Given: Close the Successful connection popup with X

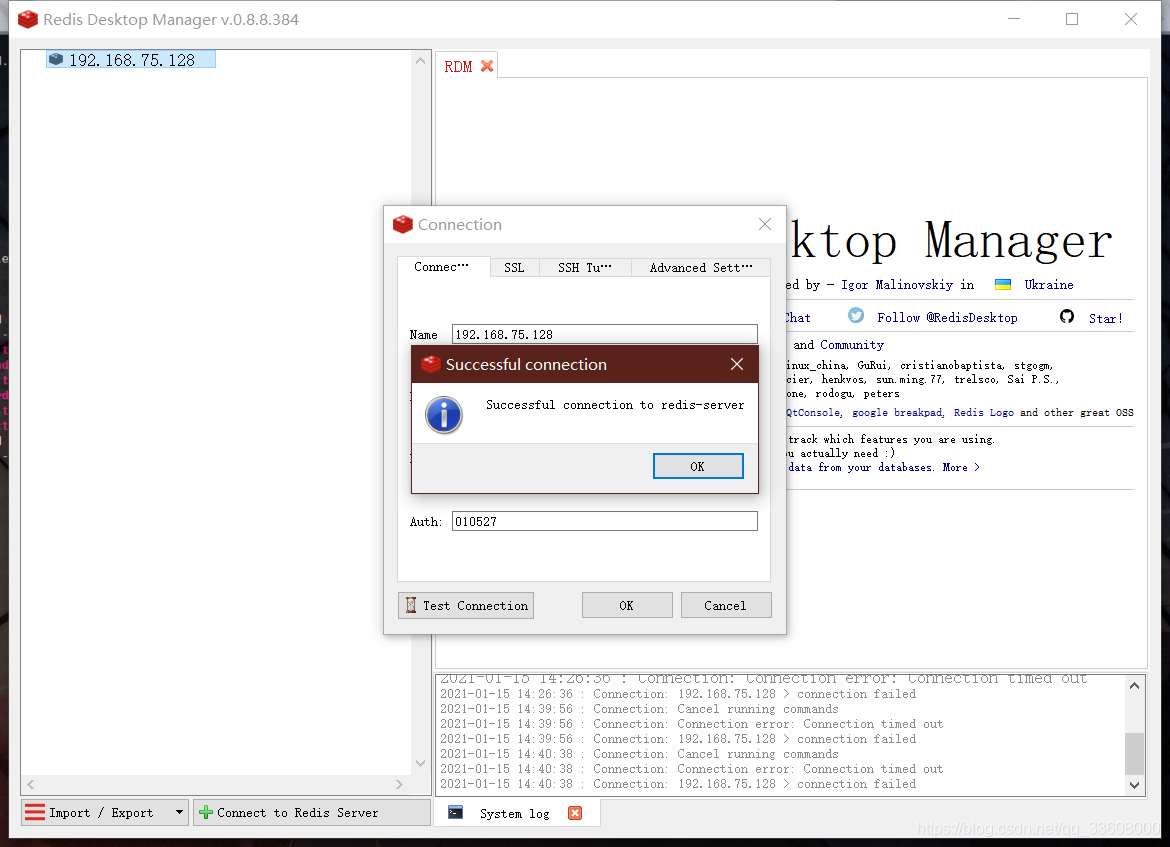Looking at the screenshot, I should (x=736, y=364).
